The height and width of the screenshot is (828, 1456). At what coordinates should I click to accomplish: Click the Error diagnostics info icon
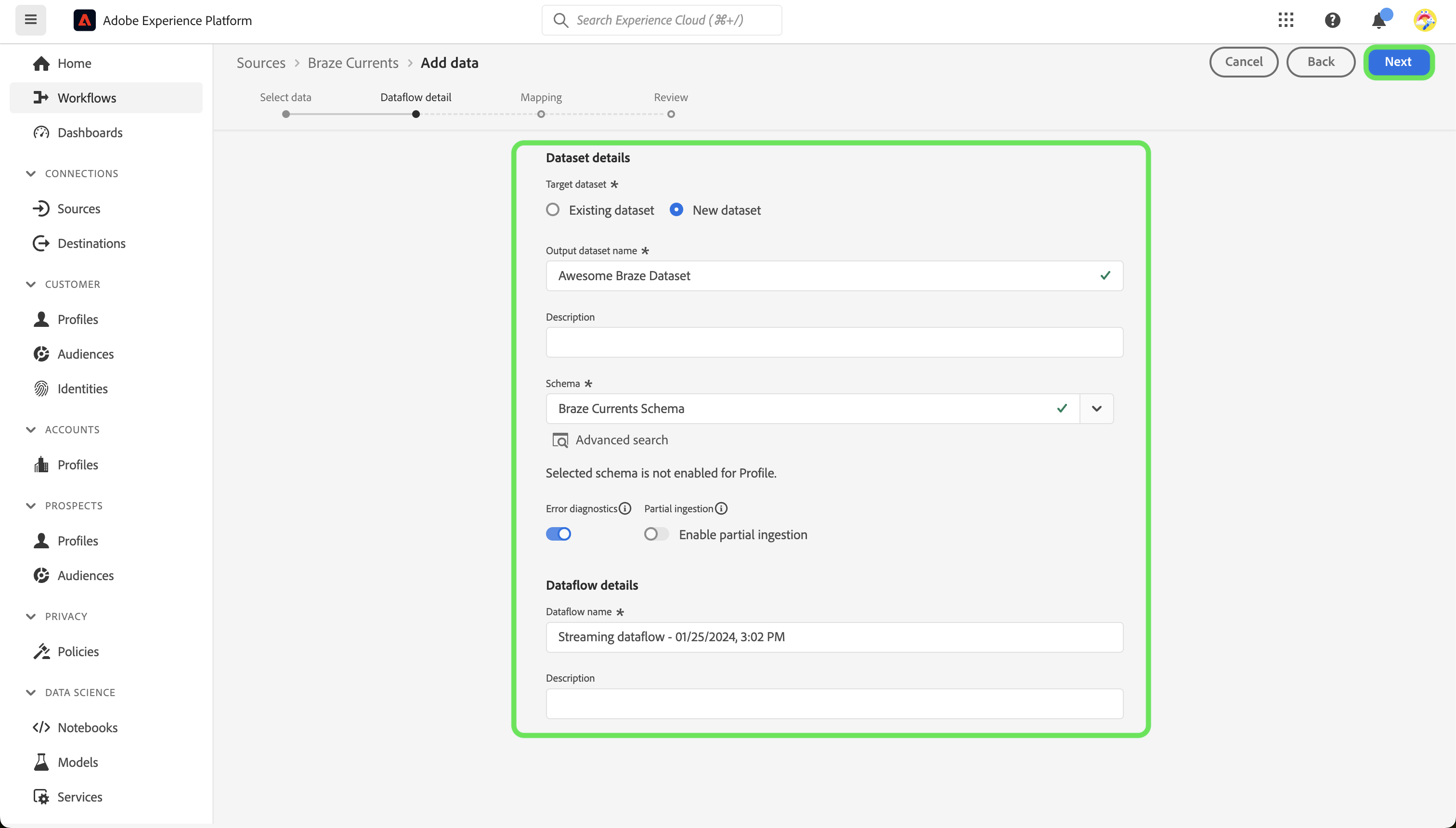(x=624, y=508)
